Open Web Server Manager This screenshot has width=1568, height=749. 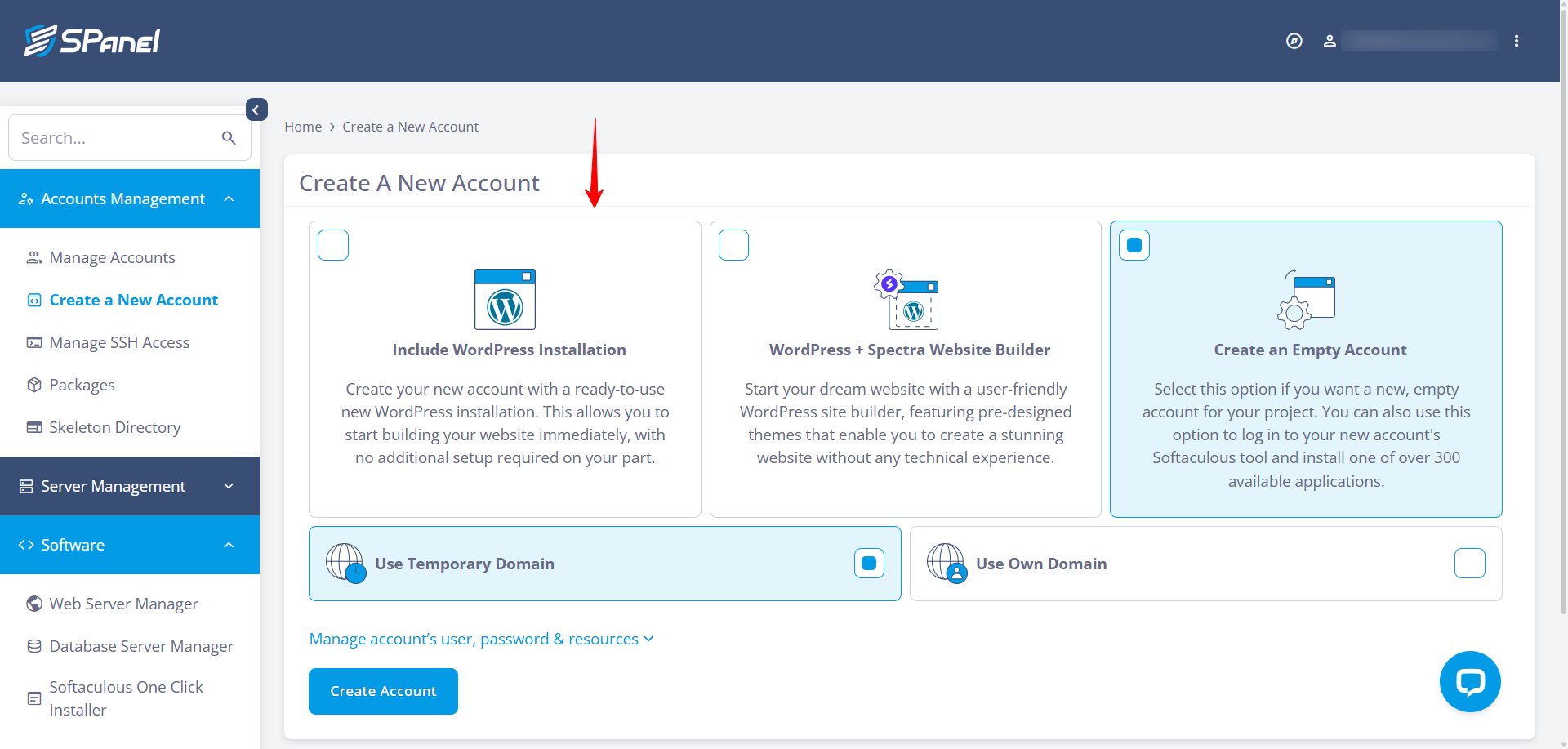(123, 604)
